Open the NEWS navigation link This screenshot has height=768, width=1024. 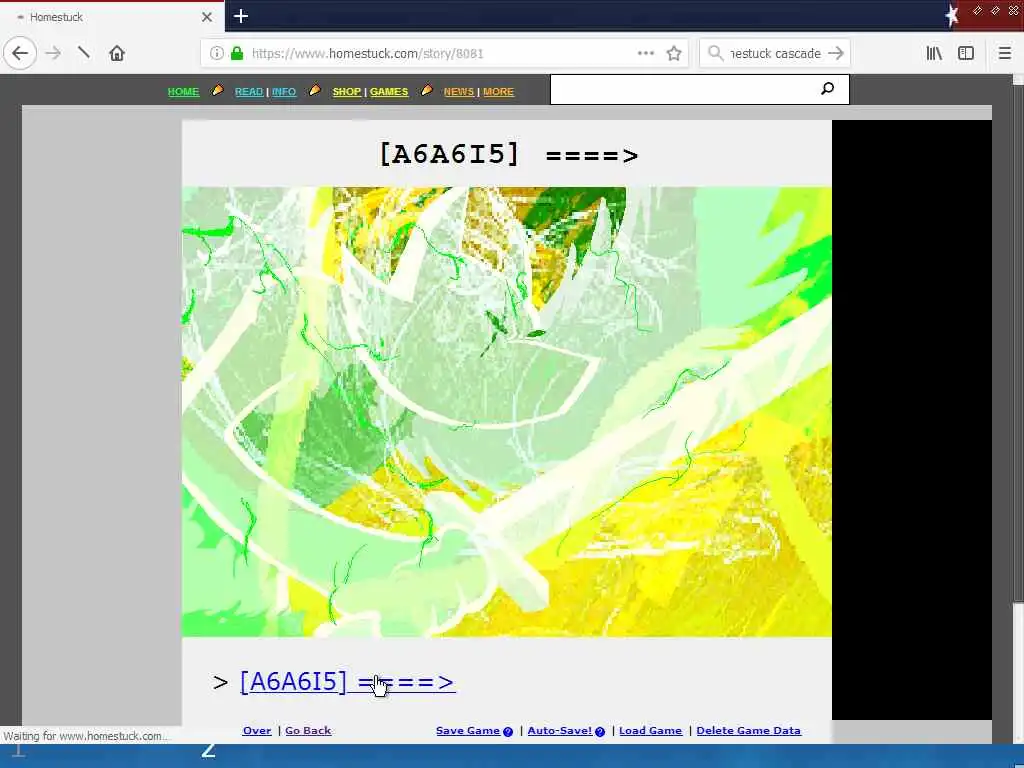pos(459,91)
